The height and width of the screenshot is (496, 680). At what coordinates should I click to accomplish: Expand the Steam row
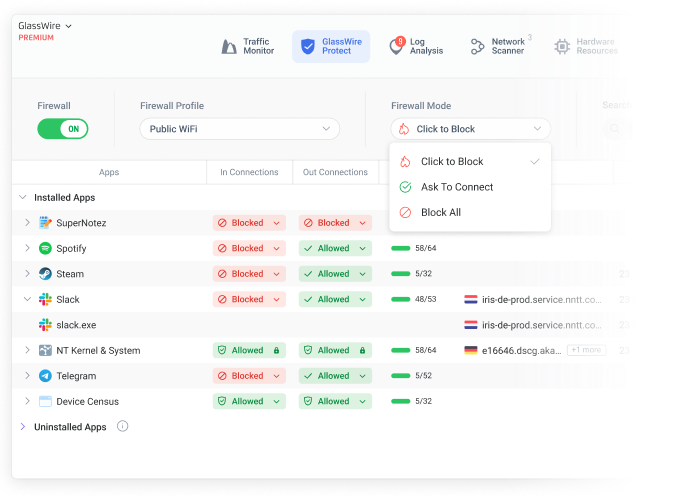pyautogui.click(x=27, y=274)
